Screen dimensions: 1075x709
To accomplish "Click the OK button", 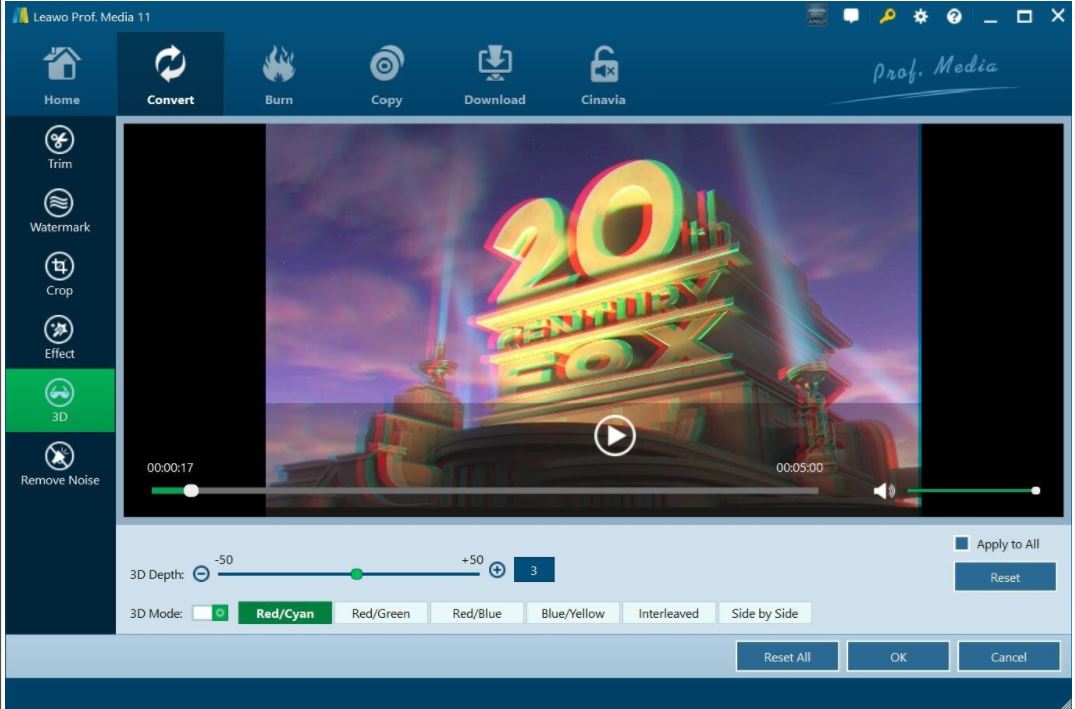I will (897, 656).
